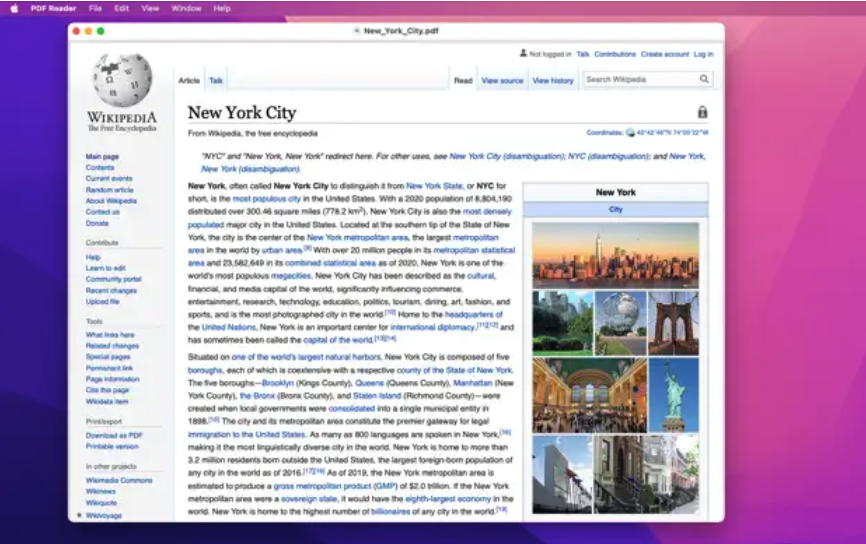Click the PDF document icon in title bar
Image resolution: width=866 pixels, height=544 pixels.
click(357, 31)
